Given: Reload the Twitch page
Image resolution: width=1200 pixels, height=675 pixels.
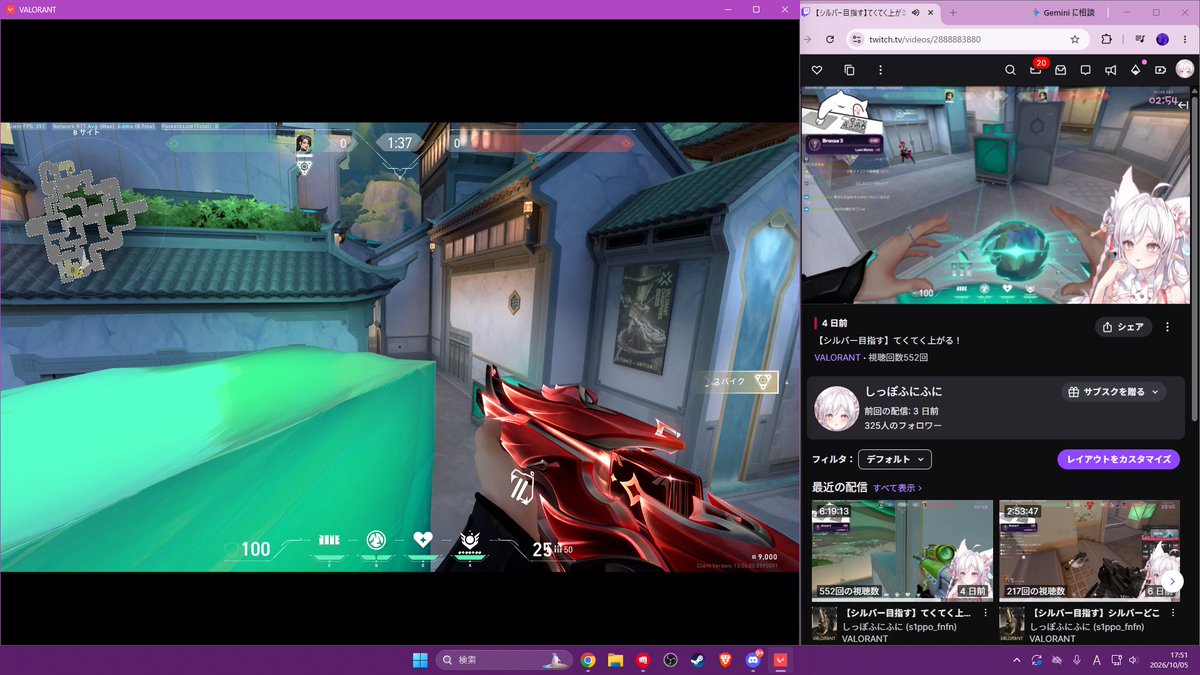Looking at the screenshot, I should 830,39.
